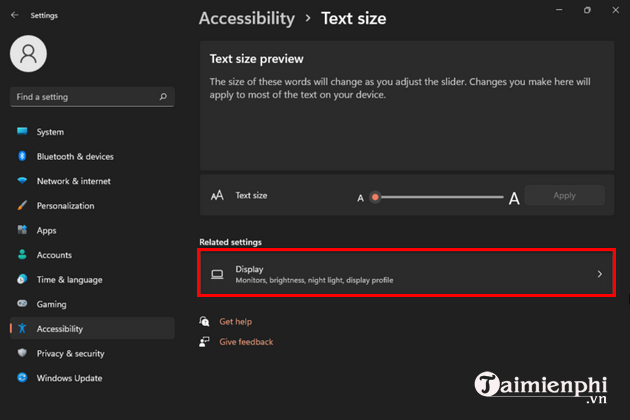The image size is (630, 420).
Task: Click the back arrow in Settings
Action: 15,15
